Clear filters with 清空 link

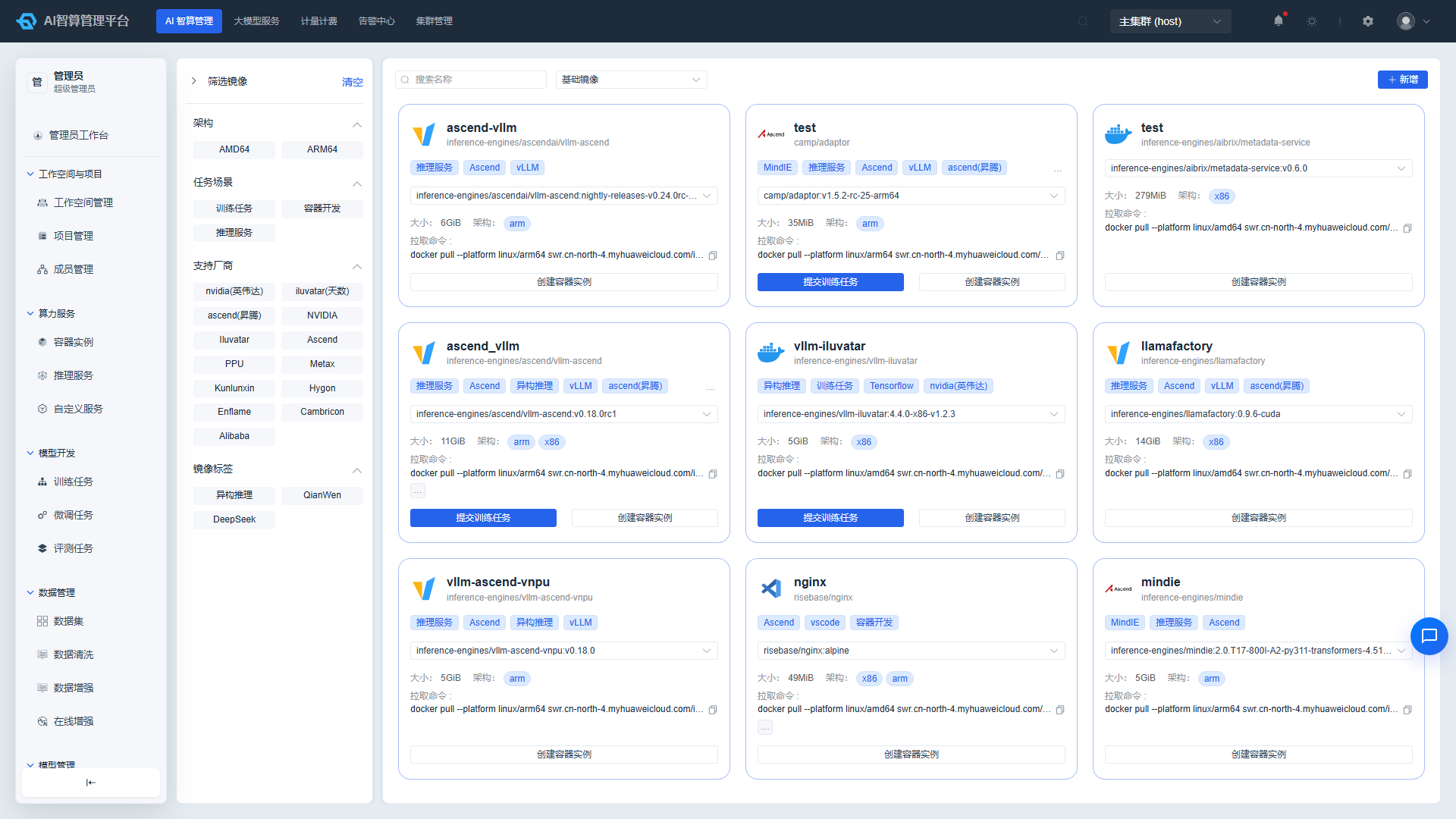(353, 82)
